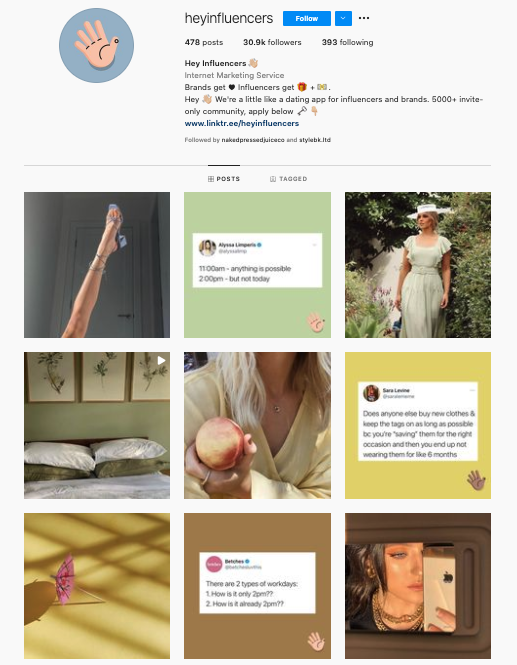This screenshot has height=665, width=517.
Task: Click the tagged person icon beside TAGGED
Action: tap(273, 179)
